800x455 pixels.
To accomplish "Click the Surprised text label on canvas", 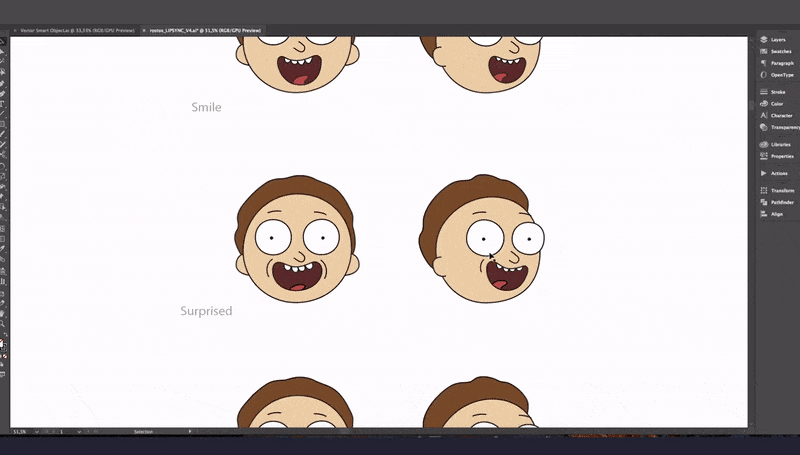I will tap(206, 311).
